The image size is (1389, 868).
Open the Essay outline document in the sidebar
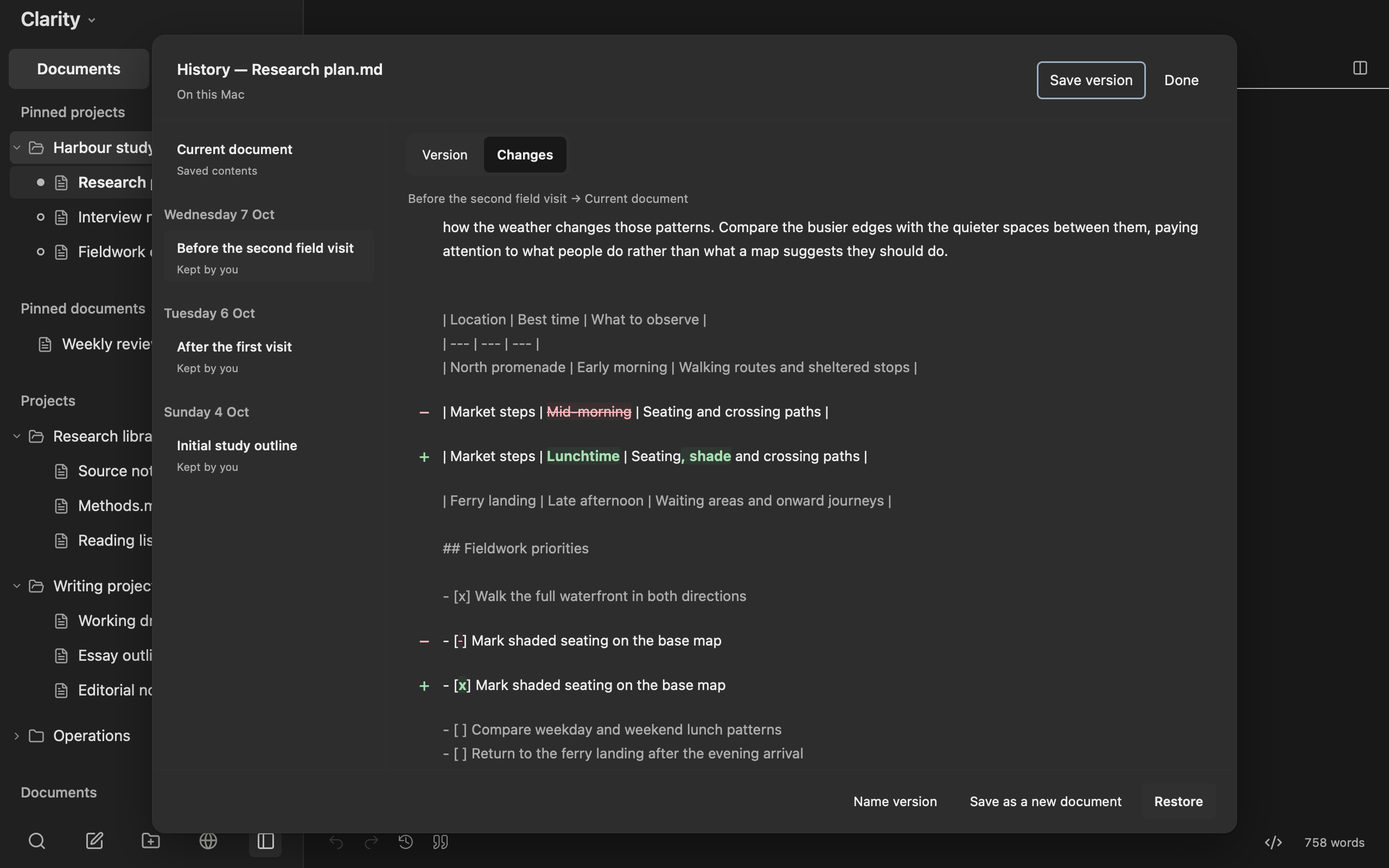pos(81,655)
